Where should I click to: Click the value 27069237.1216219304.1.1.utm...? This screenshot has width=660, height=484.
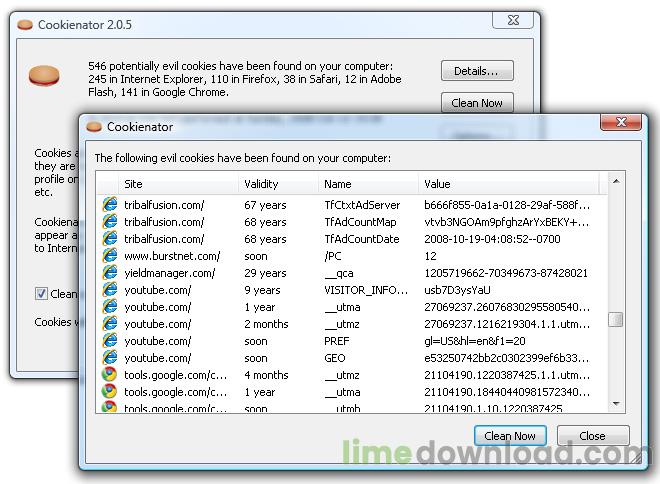(x=507, y=324)
